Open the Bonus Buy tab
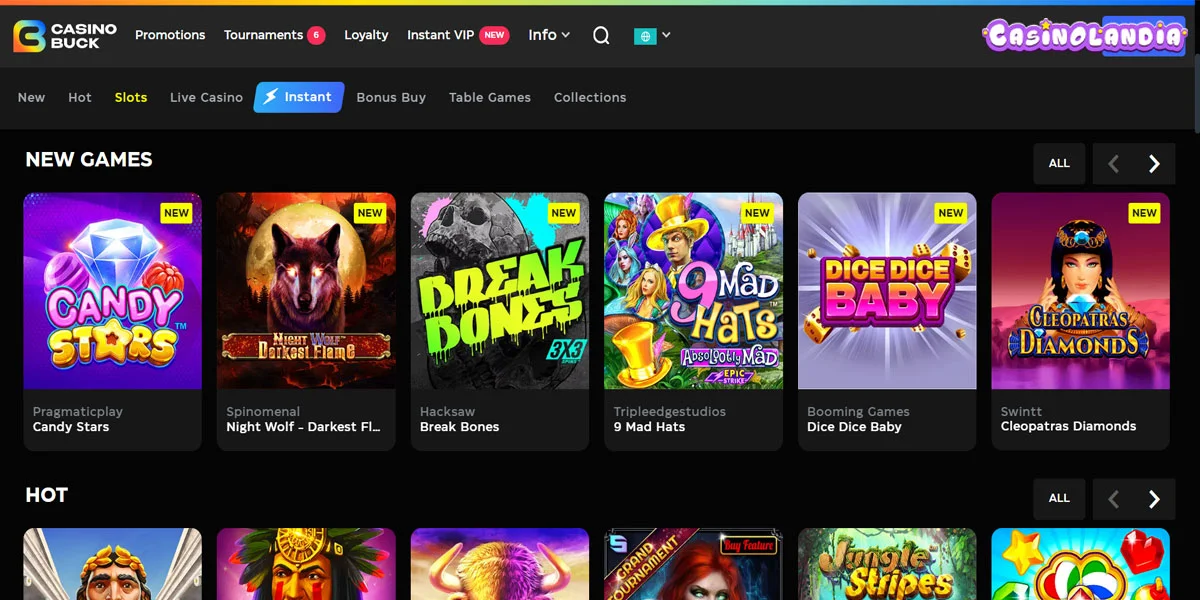 pos(391,97)
